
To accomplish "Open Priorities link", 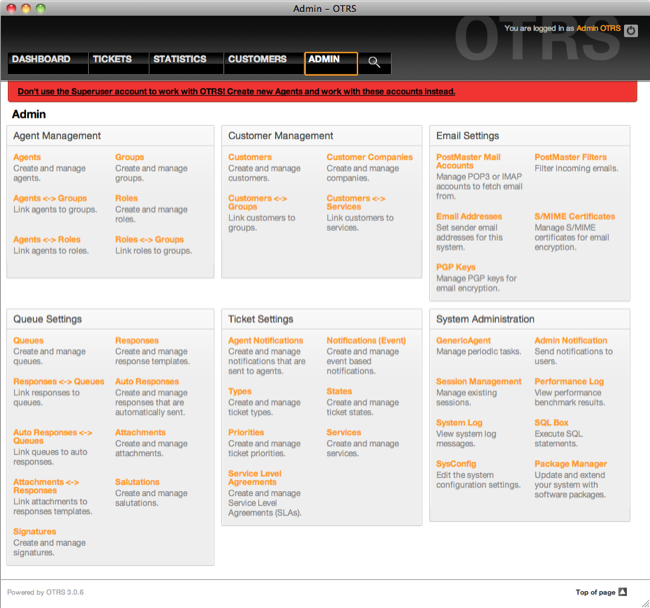I will 246,432.
